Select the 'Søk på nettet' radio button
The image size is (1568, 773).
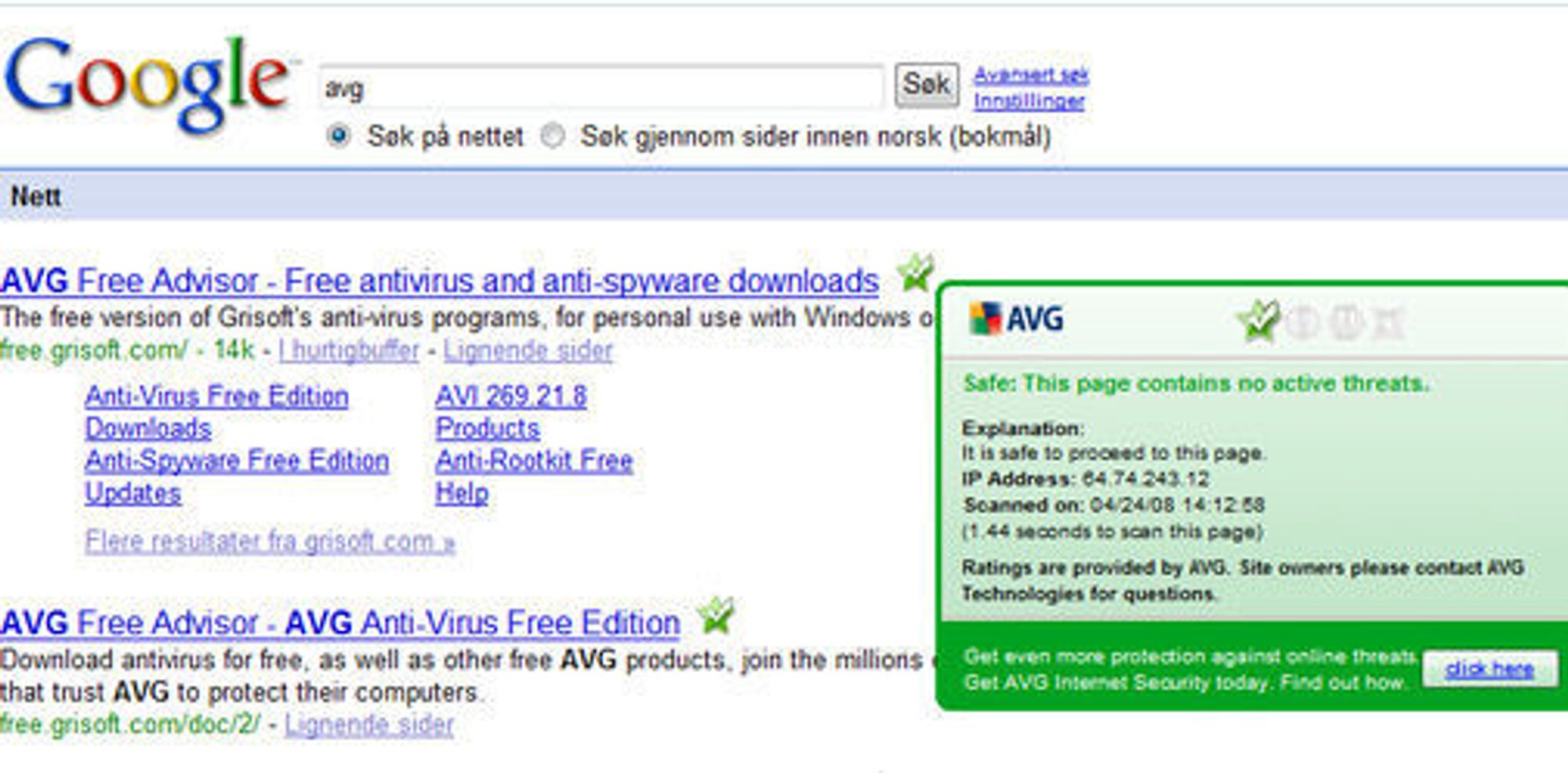point(338,136)
